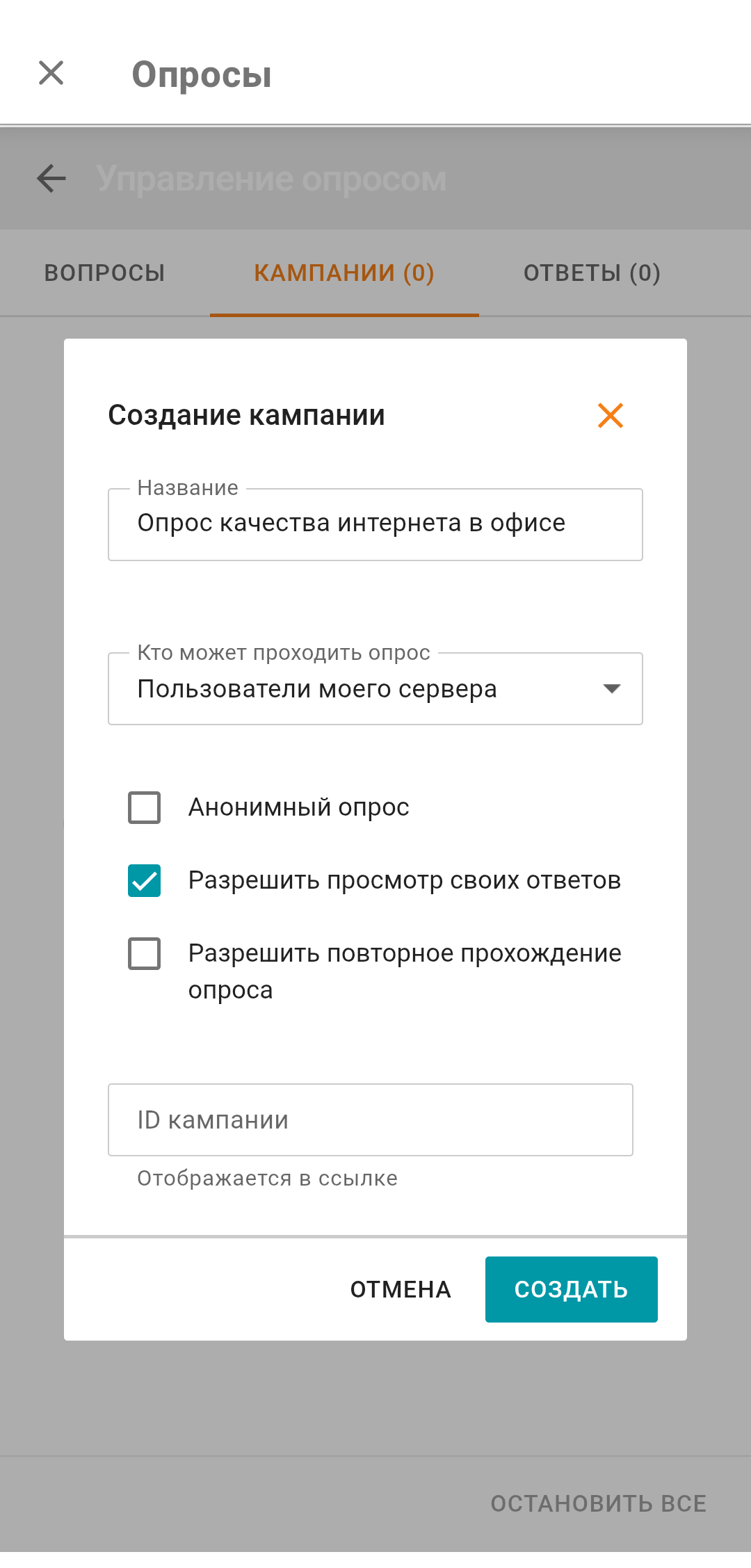Viewport: 751px width, 1568px height.
Task: Click the dropdown arrow in Кто может проходить опрос
Action: point(611,688)
